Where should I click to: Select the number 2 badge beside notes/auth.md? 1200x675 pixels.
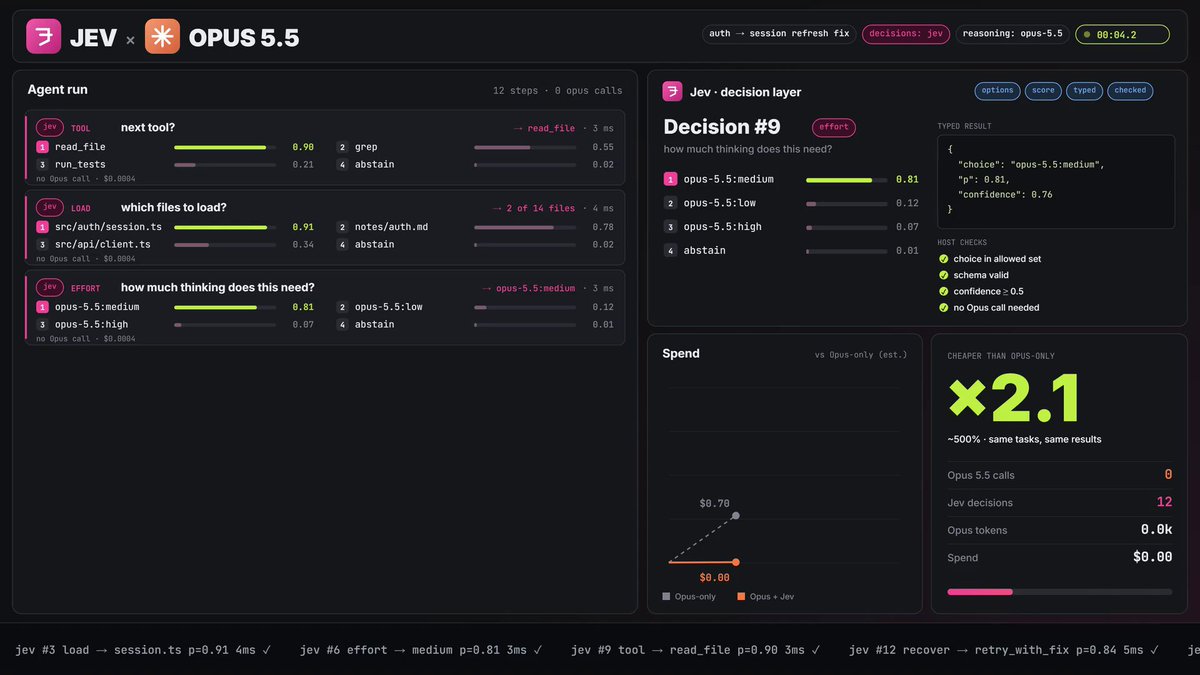[x=342, y=227]
